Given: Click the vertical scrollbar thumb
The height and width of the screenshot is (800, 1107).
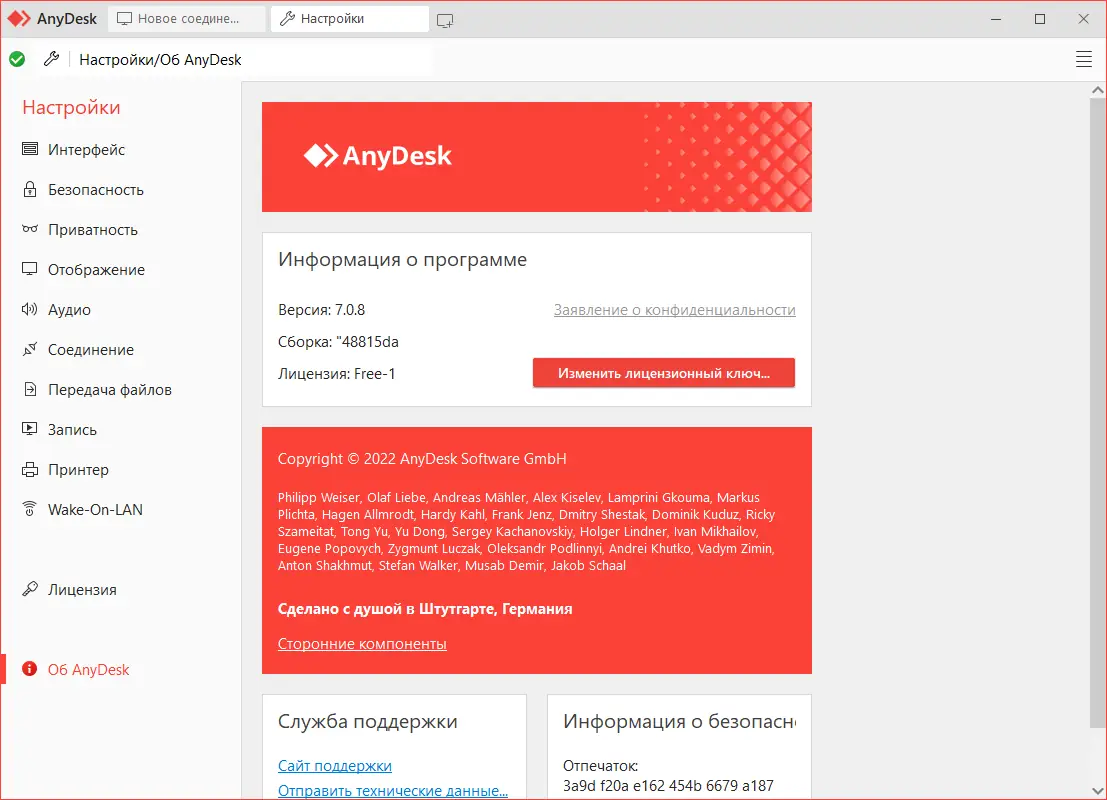Looking at the screenshot, I should point(1097,413).
